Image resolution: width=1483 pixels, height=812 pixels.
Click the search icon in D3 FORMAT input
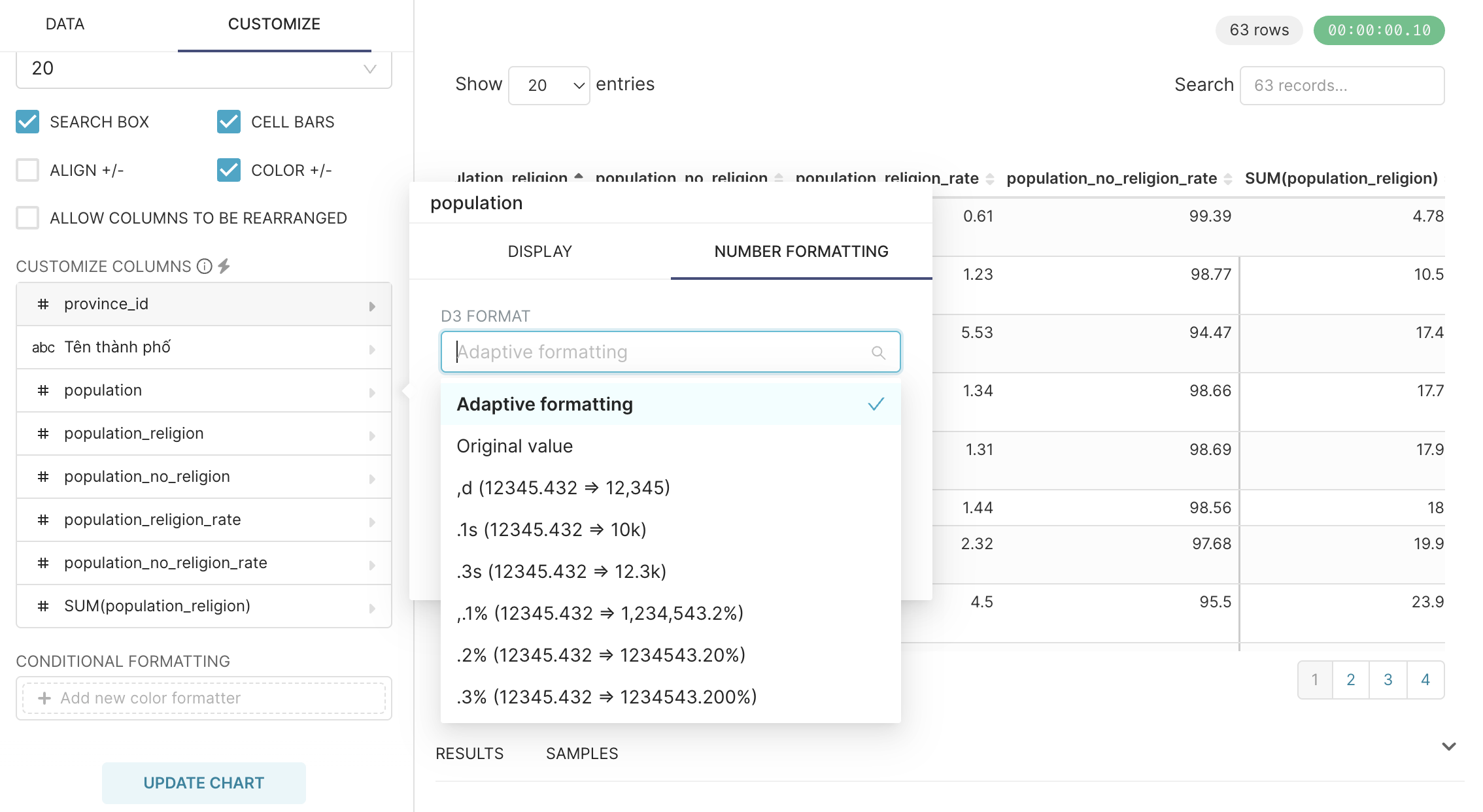click(878, 352)
